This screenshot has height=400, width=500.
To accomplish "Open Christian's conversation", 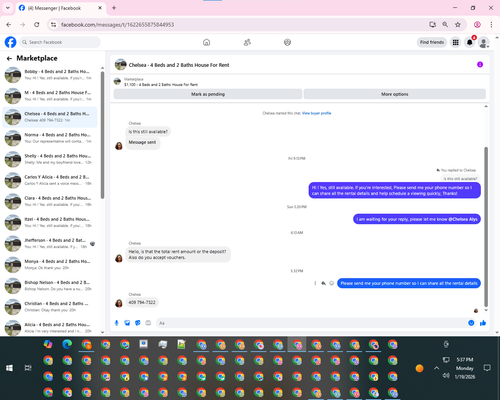I will 50,307.
